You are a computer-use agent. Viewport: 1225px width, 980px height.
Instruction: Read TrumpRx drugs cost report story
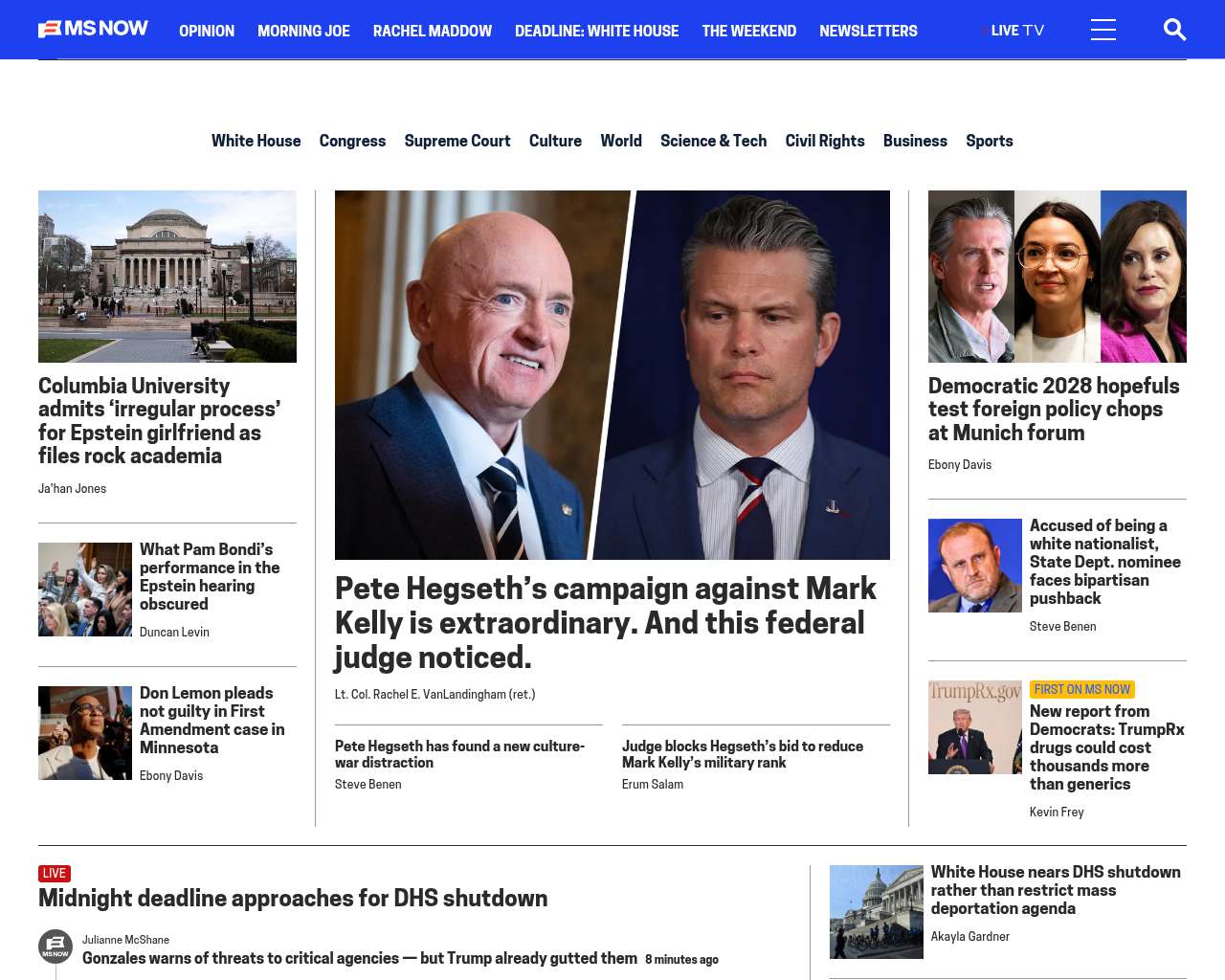tap(1107, 747)
